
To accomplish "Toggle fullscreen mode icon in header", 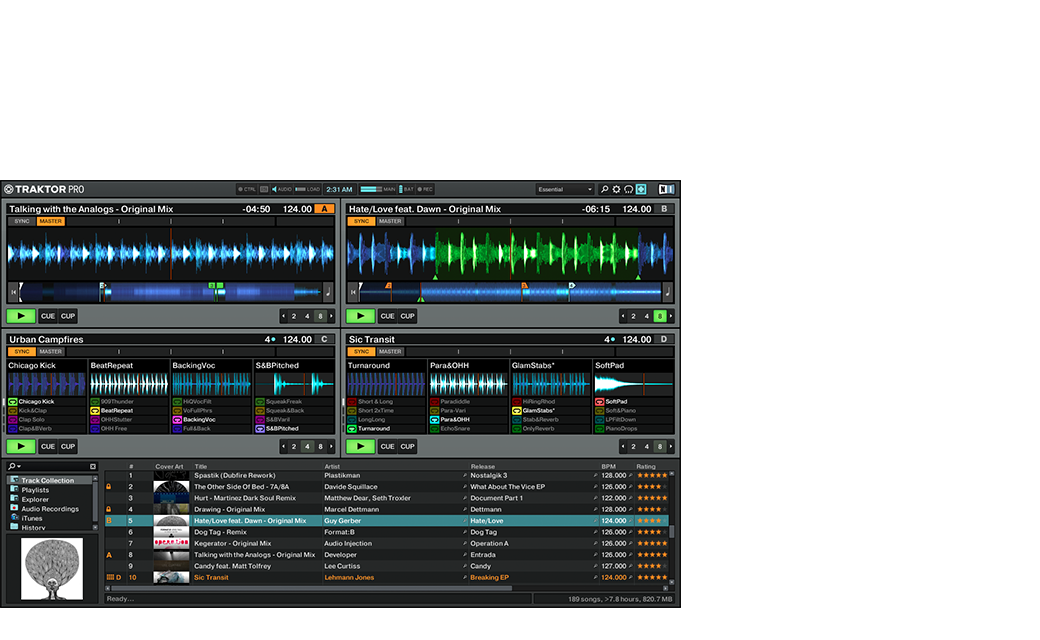I will click(x=641, y=190).
